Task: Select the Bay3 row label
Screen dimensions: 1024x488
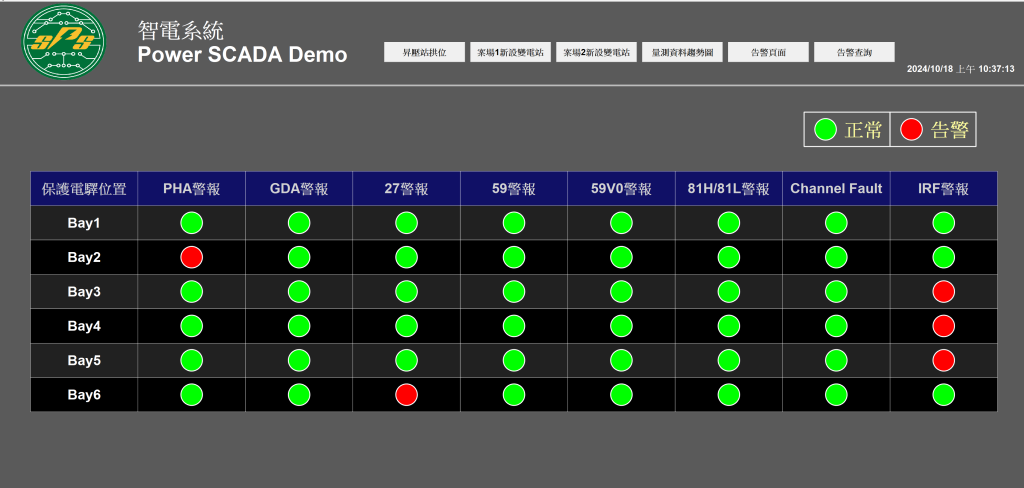Action: pyautogui.click(x=84, y=291)
